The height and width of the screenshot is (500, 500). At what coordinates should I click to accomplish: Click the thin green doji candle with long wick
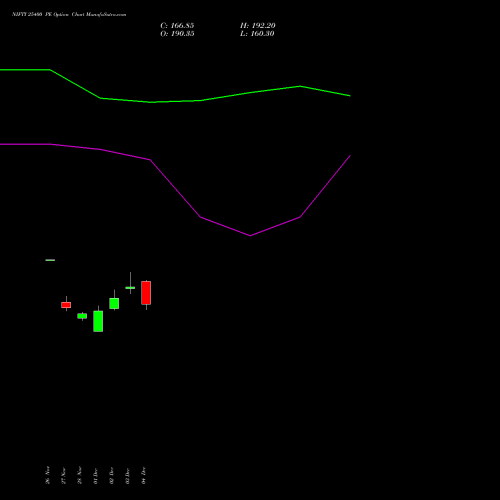tap(130, 287)
